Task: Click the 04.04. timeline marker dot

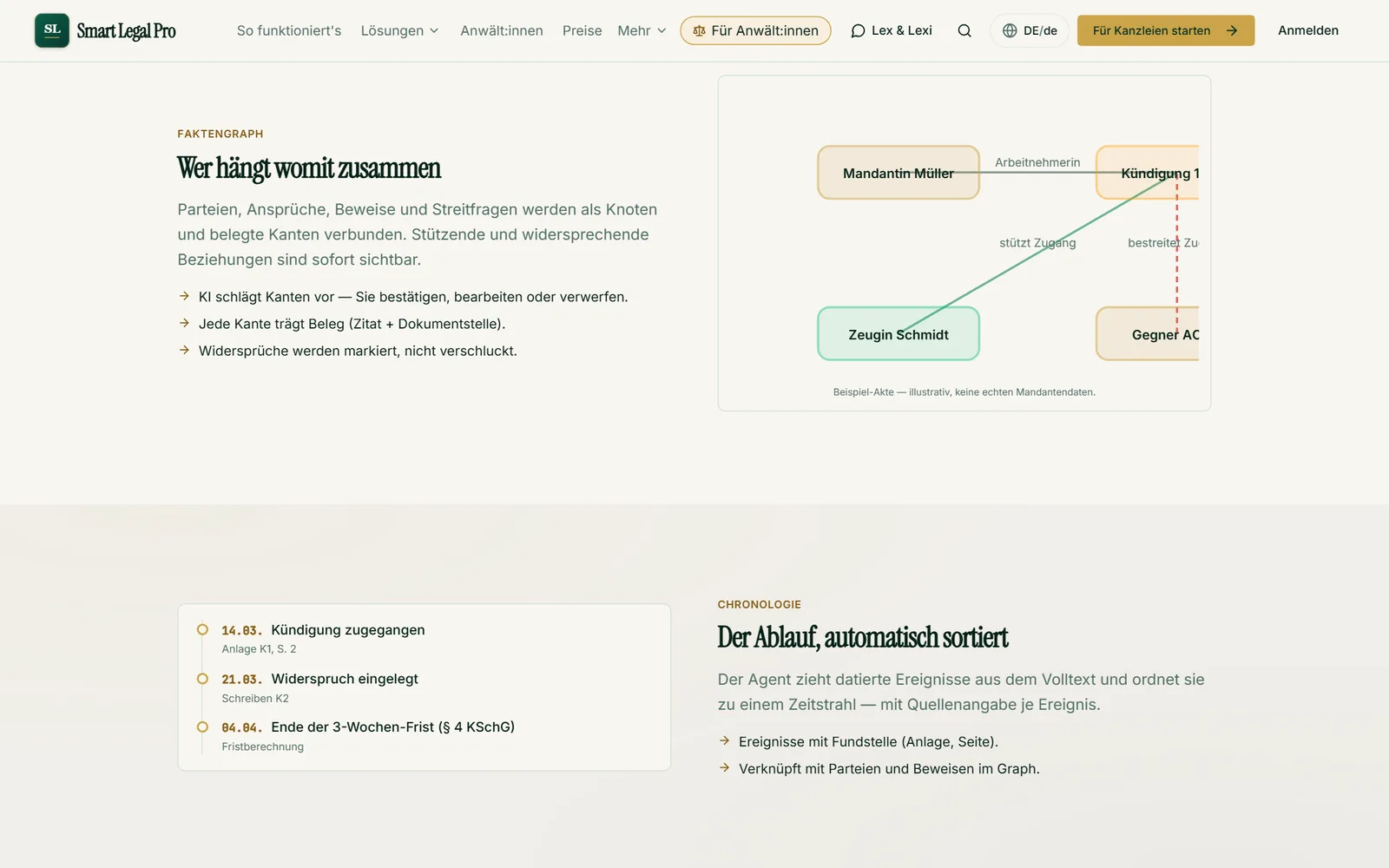Action: [x=202, y=727]
